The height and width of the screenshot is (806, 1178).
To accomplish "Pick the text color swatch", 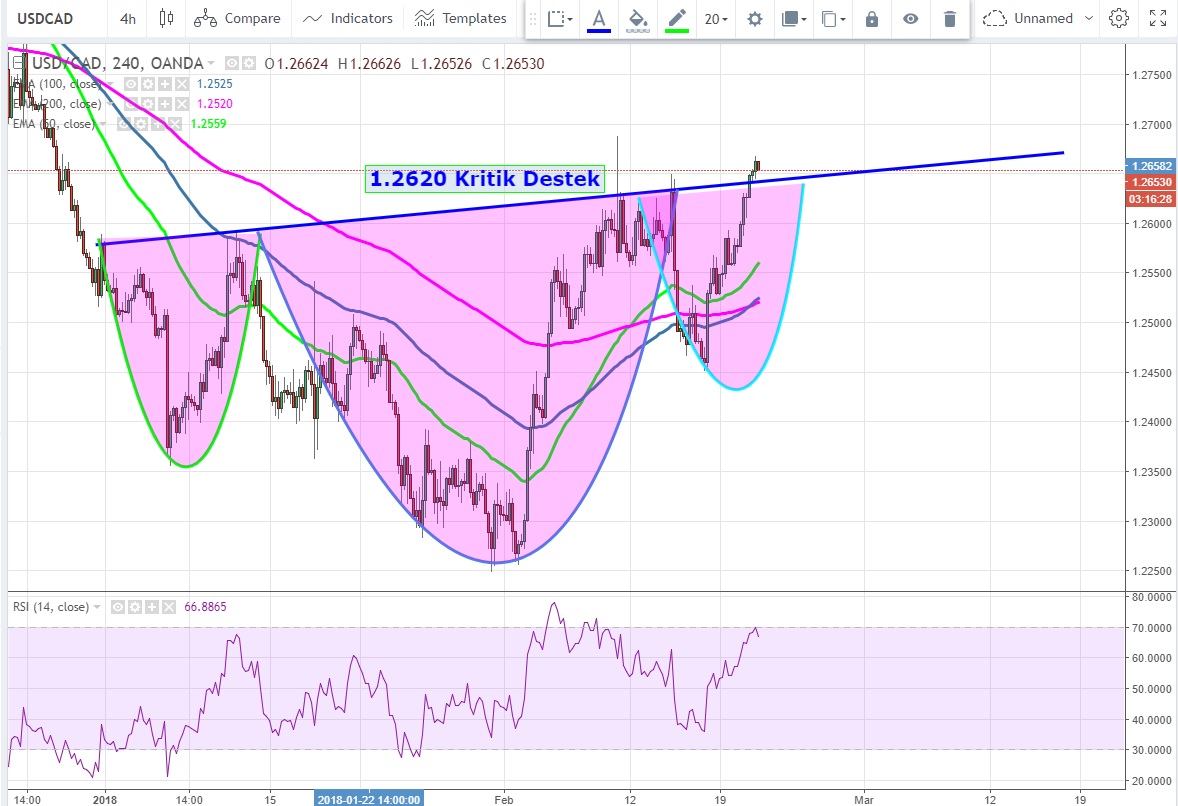I will [599, 19].
